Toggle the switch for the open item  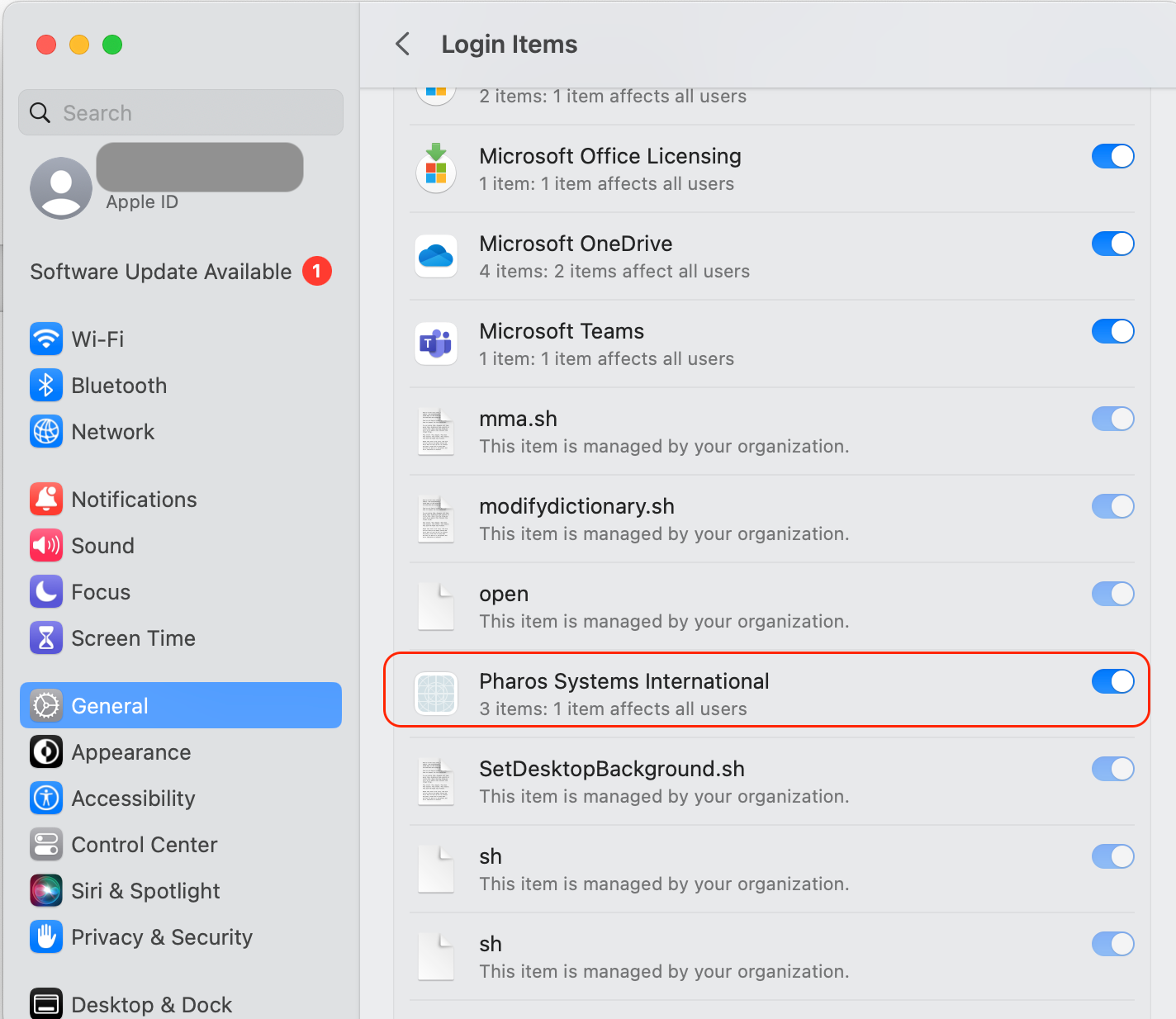pos(1113,594)
